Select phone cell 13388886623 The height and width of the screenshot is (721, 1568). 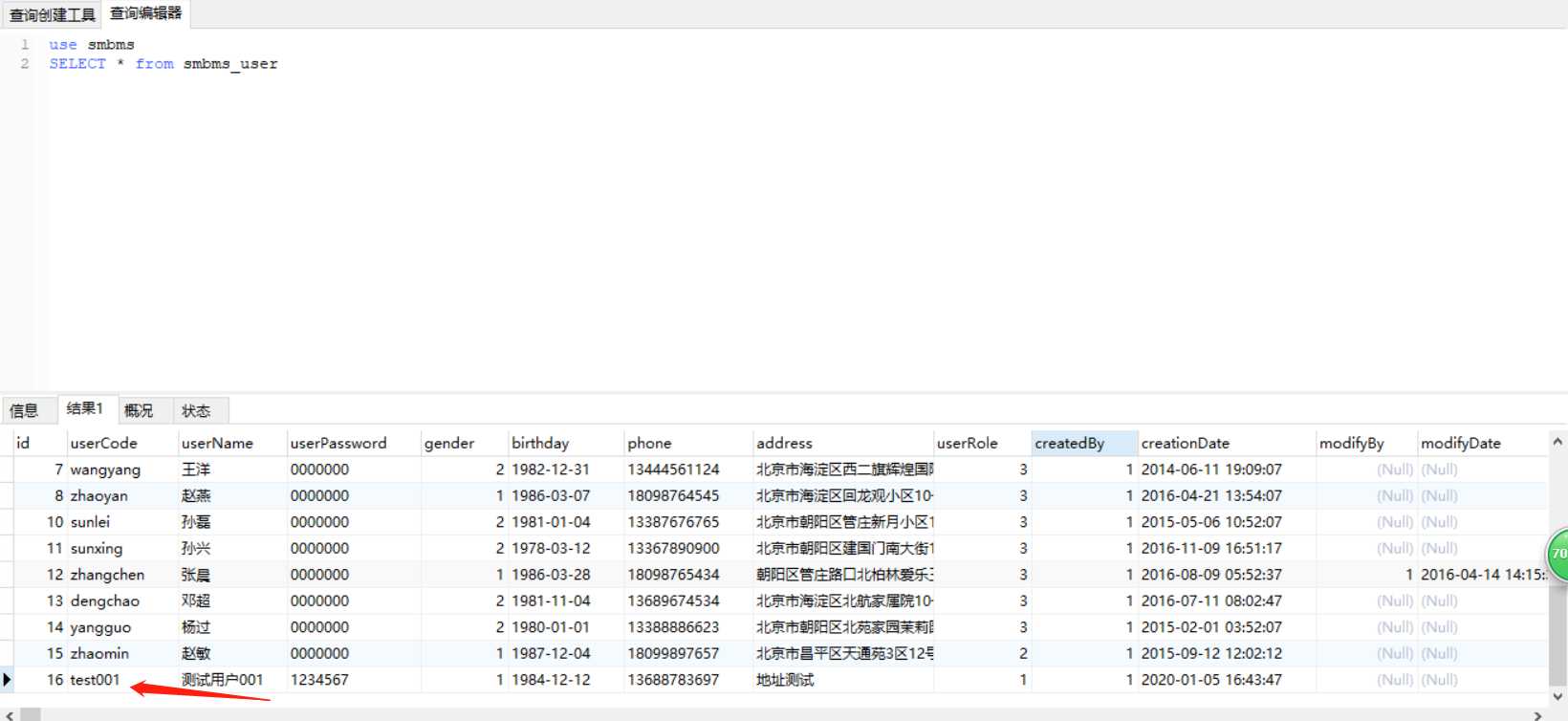(x=688, y=627)
